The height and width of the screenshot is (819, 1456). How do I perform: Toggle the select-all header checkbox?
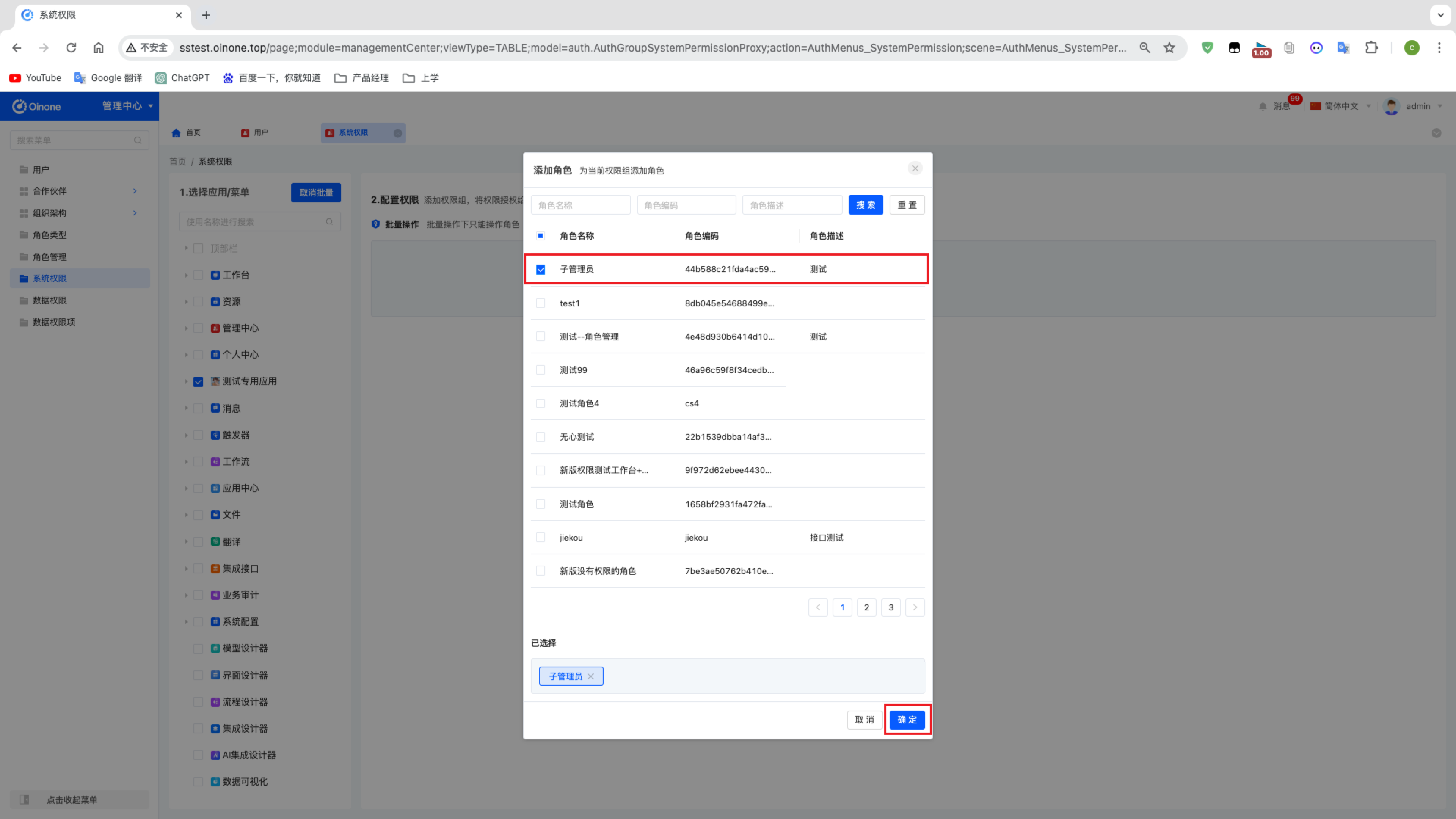click(x=541, y=236)
